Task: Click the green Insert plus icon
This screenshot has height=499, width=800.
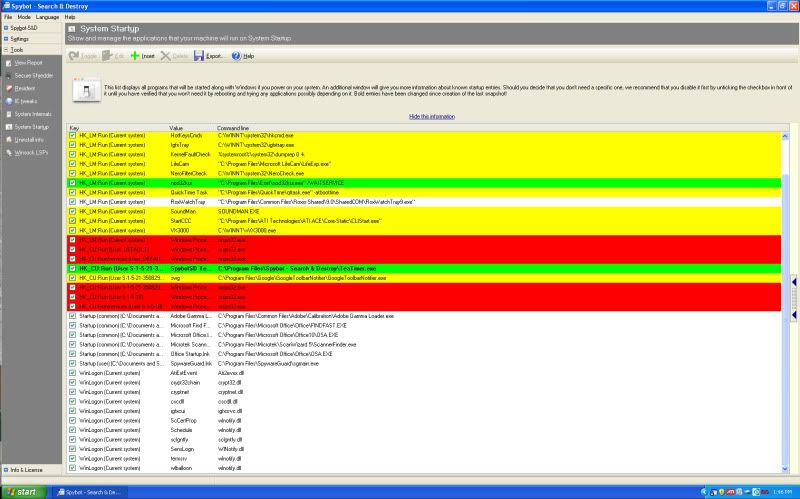Action: coord(135,56)
